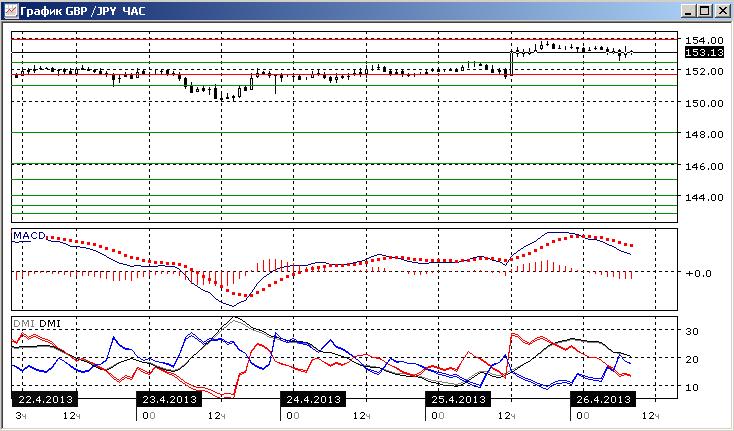
Task: Click the window title 'График GBP /JPY ЧАС'
Action: coord(83,11)
